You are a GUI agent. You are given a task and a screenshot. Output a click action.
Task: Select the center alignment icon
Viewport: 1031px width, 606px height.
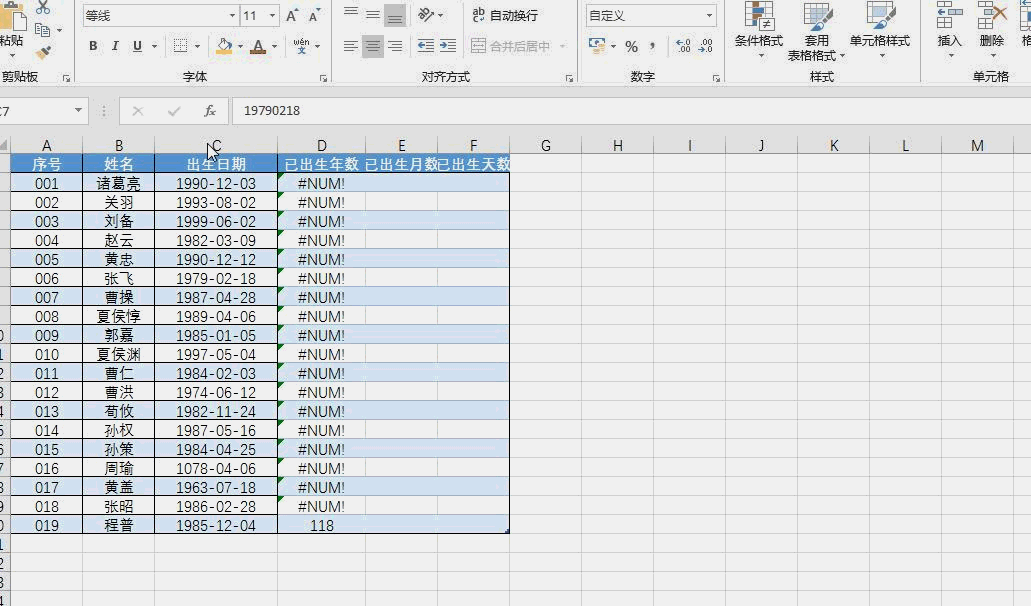pos(371,46)
